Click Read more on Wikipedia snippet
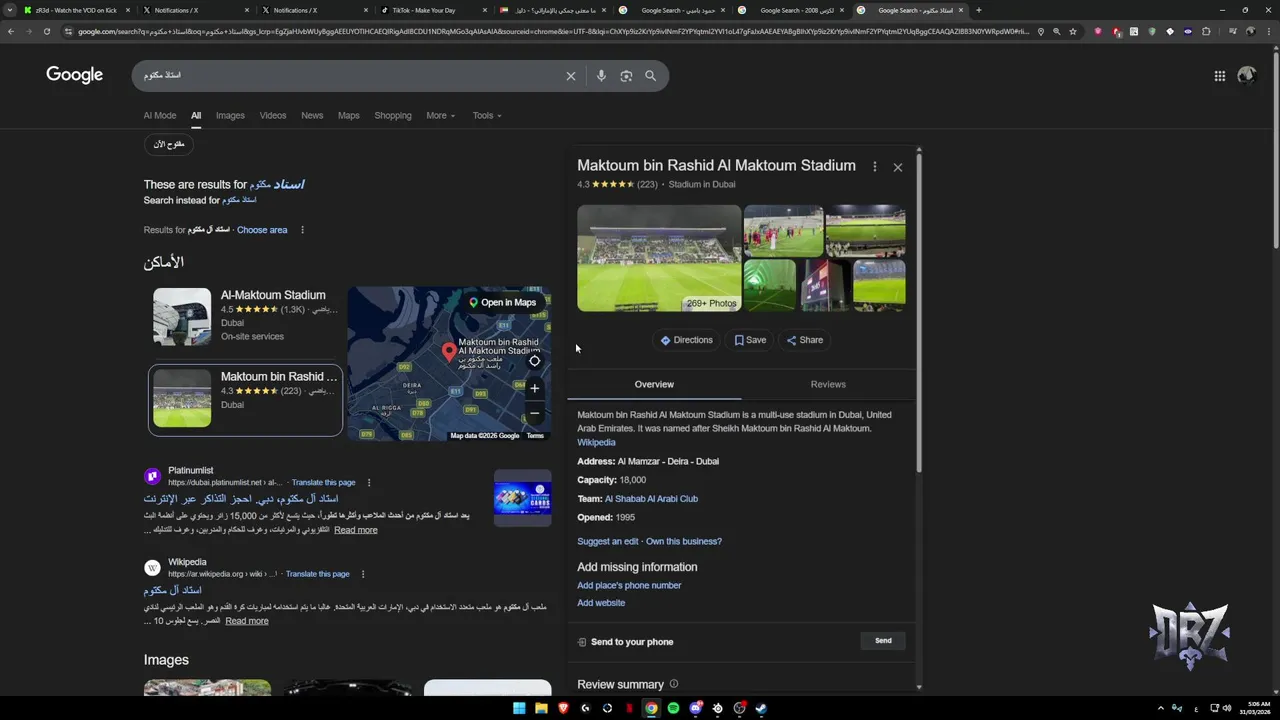Viewport: 1280px width, 720px height. [x=247, y=621]
